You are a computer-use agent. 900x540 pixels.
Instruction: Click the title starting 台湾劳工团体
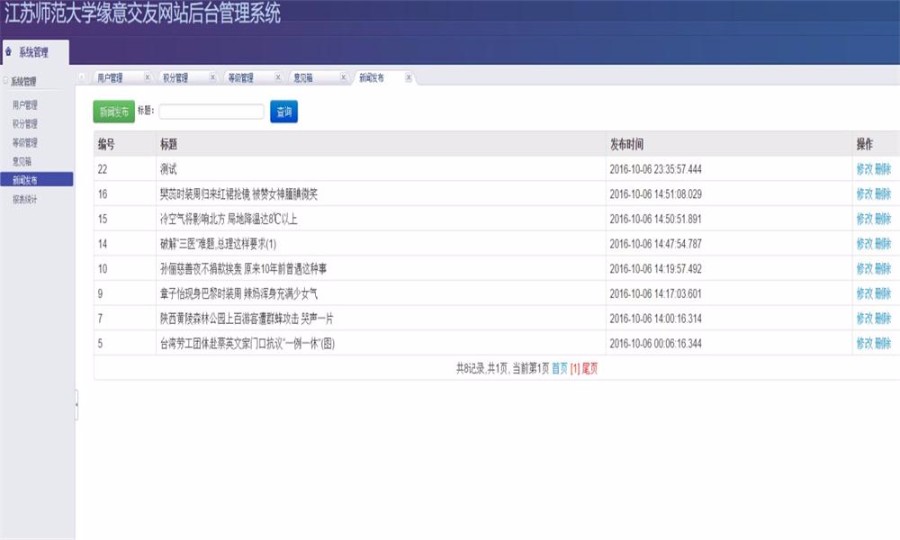coord(247,343)
